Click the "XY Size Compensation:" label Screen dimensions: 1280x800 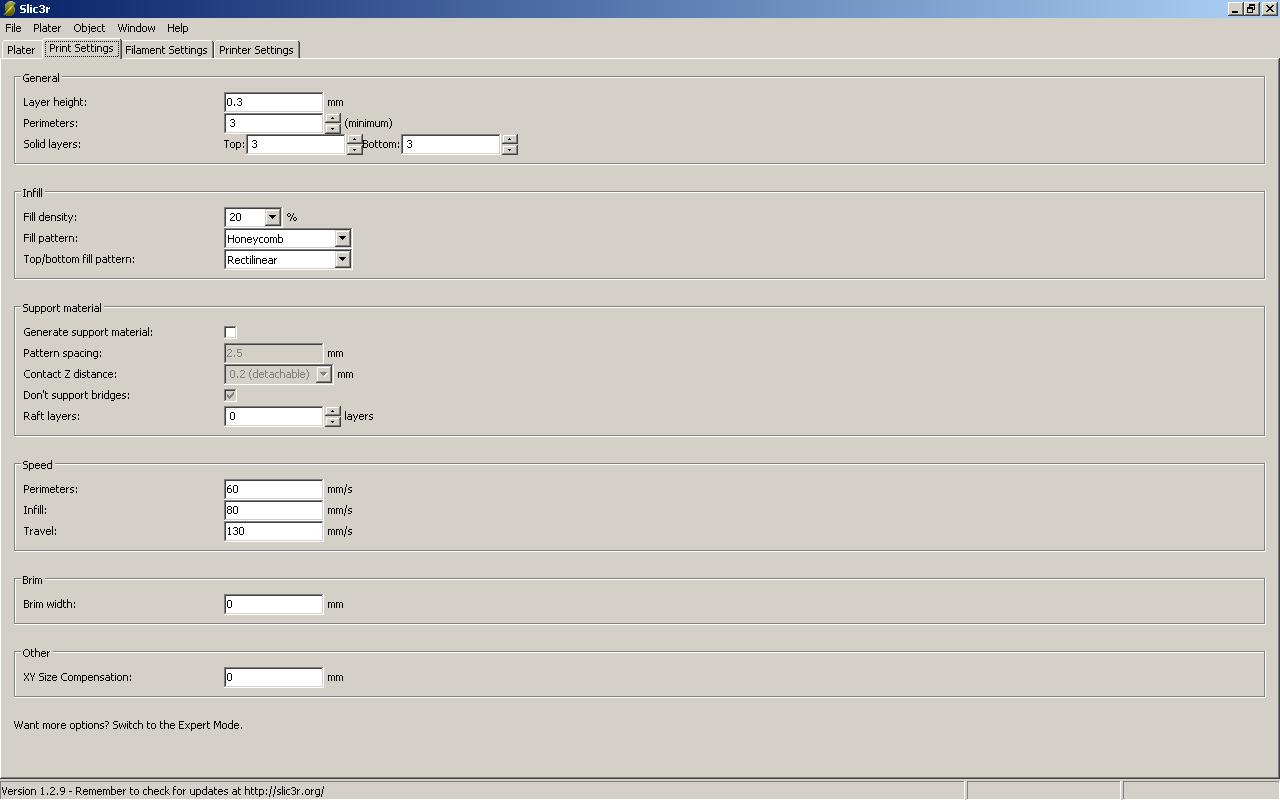click(x=78, y=677)
